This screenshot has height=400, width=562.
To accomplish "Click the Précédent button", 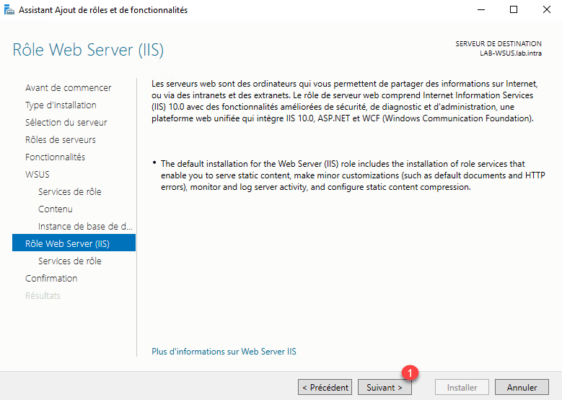I will tap(325, 387).
